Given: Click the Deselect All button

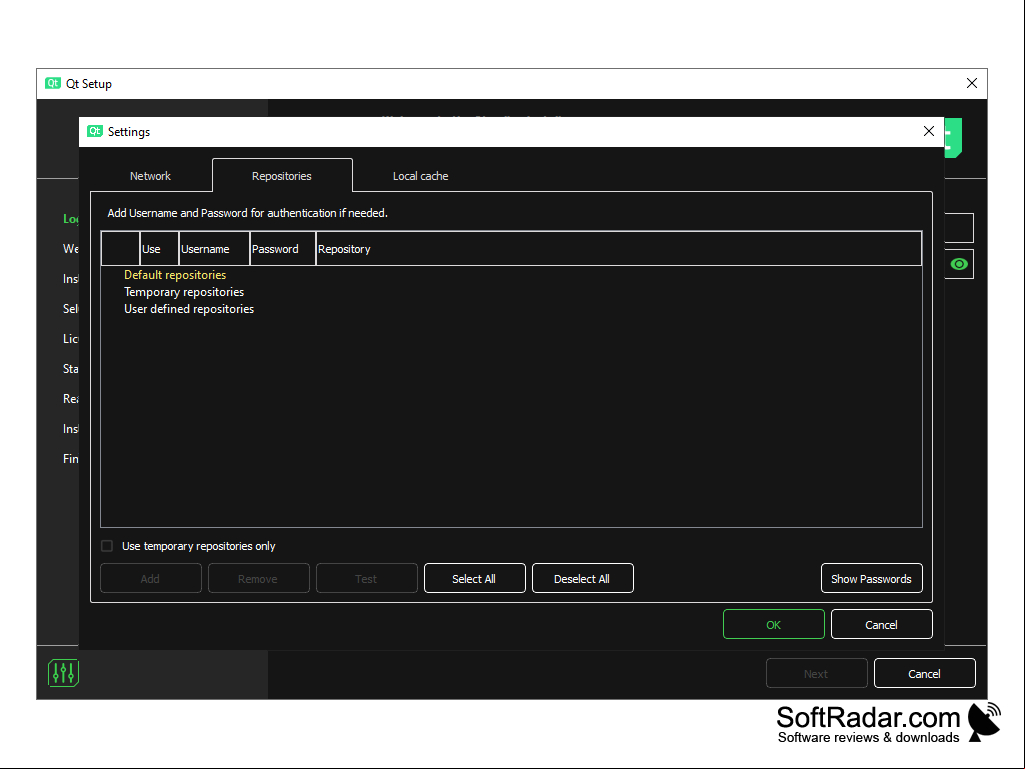Looking at the screenshot, I should click(x=582, y=578).
